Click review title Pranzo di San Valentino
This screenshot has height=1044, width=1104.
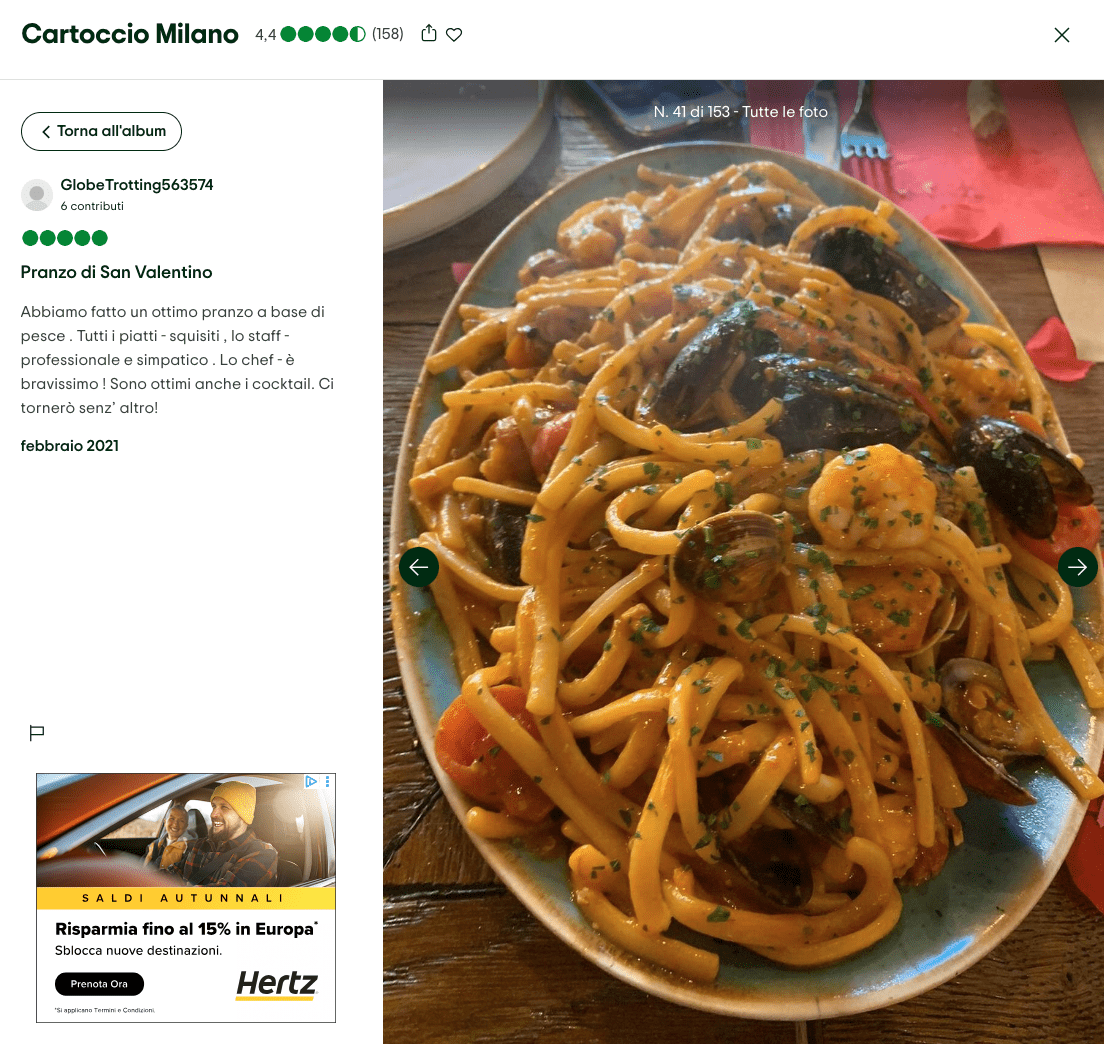[x=116, y=272]
